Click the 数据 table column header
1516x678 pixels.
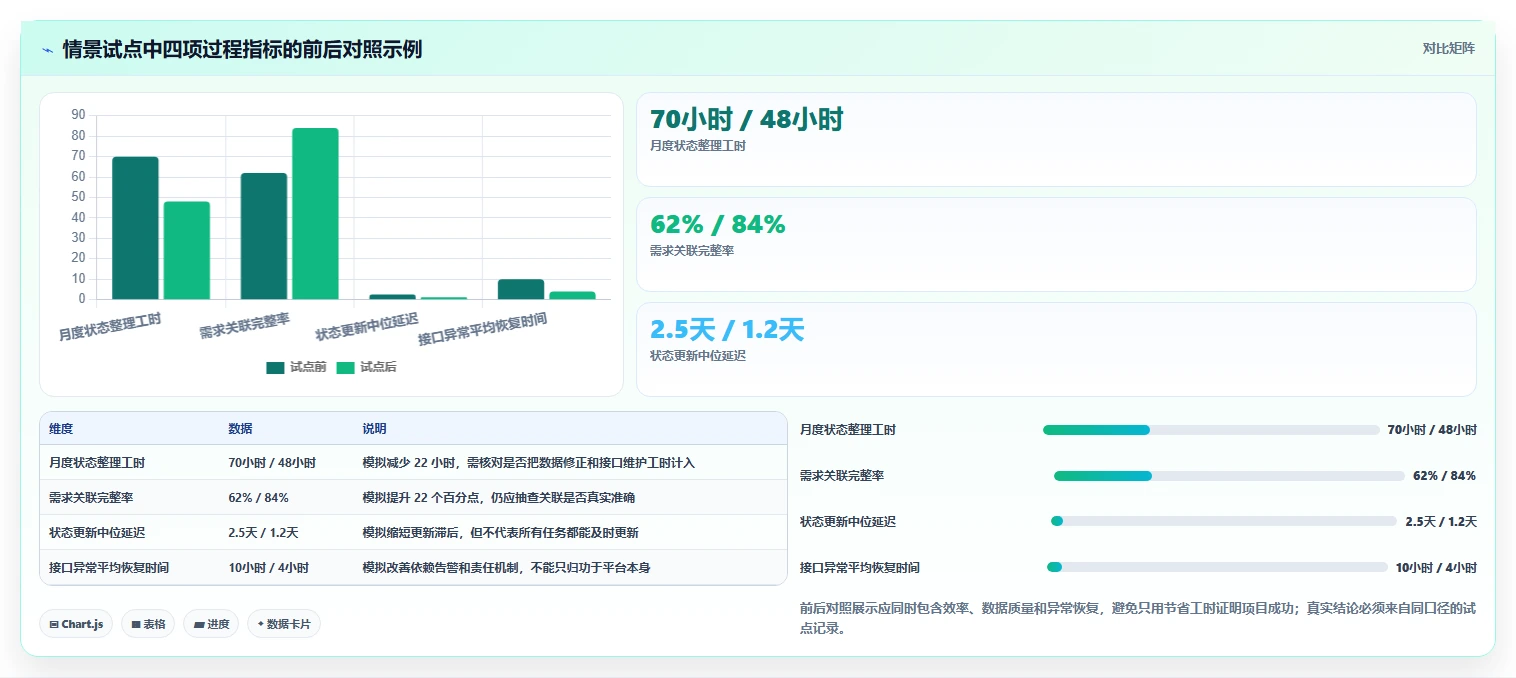coord(240,429)
